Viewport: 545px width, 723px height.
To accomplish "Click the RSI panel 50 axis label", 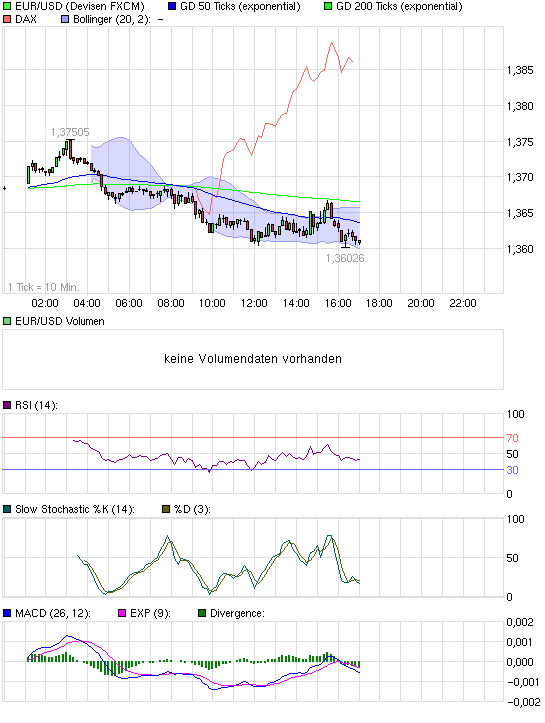I will click(513, 454).
